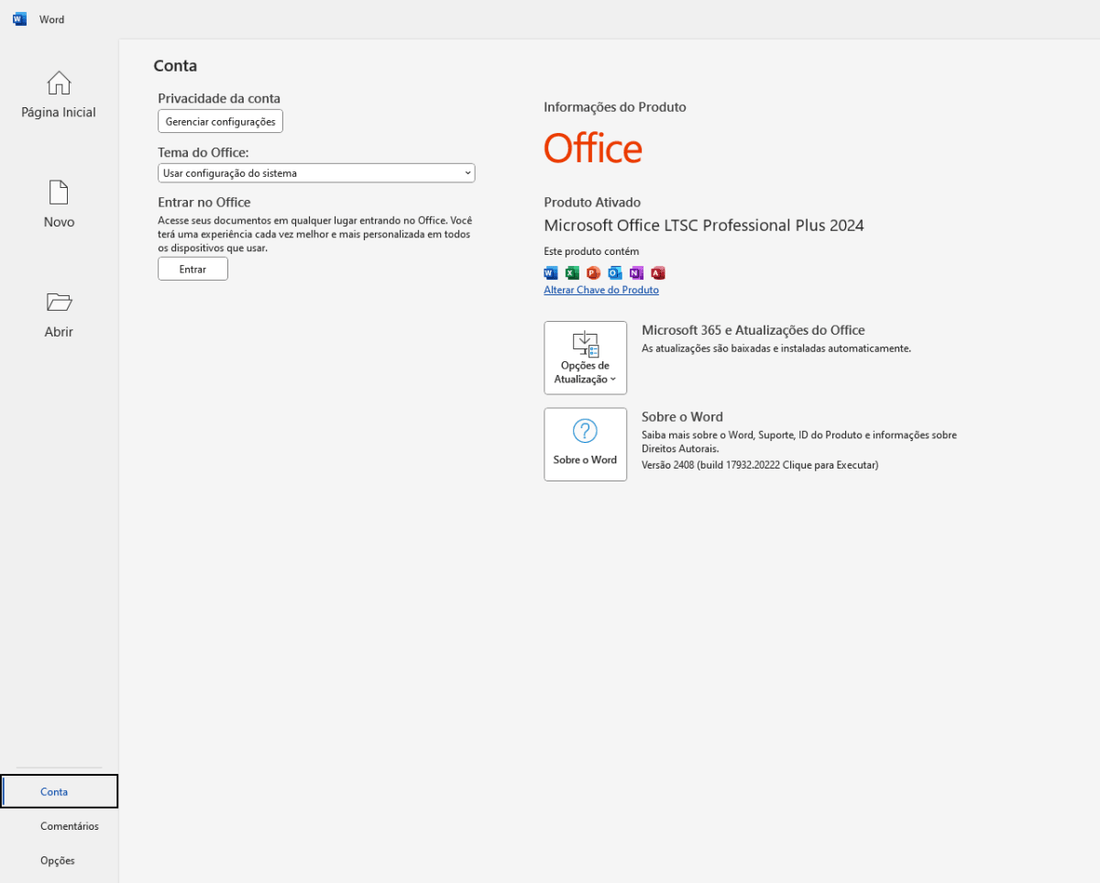
Task: Click the Access product icon
Action: pos(658,273)
